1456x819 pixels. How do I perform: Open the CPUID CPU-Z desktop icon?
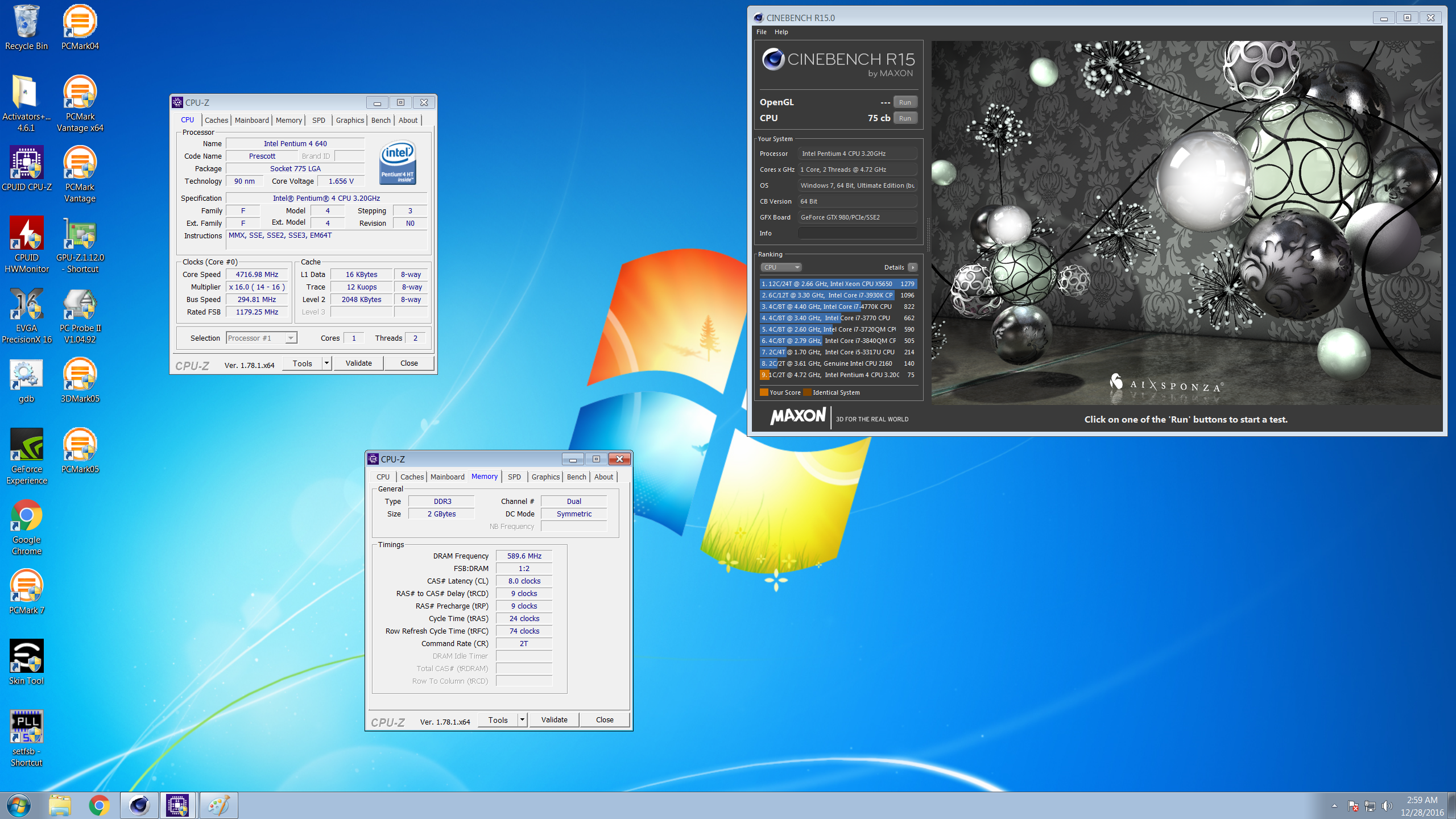[x=26, y=168]
